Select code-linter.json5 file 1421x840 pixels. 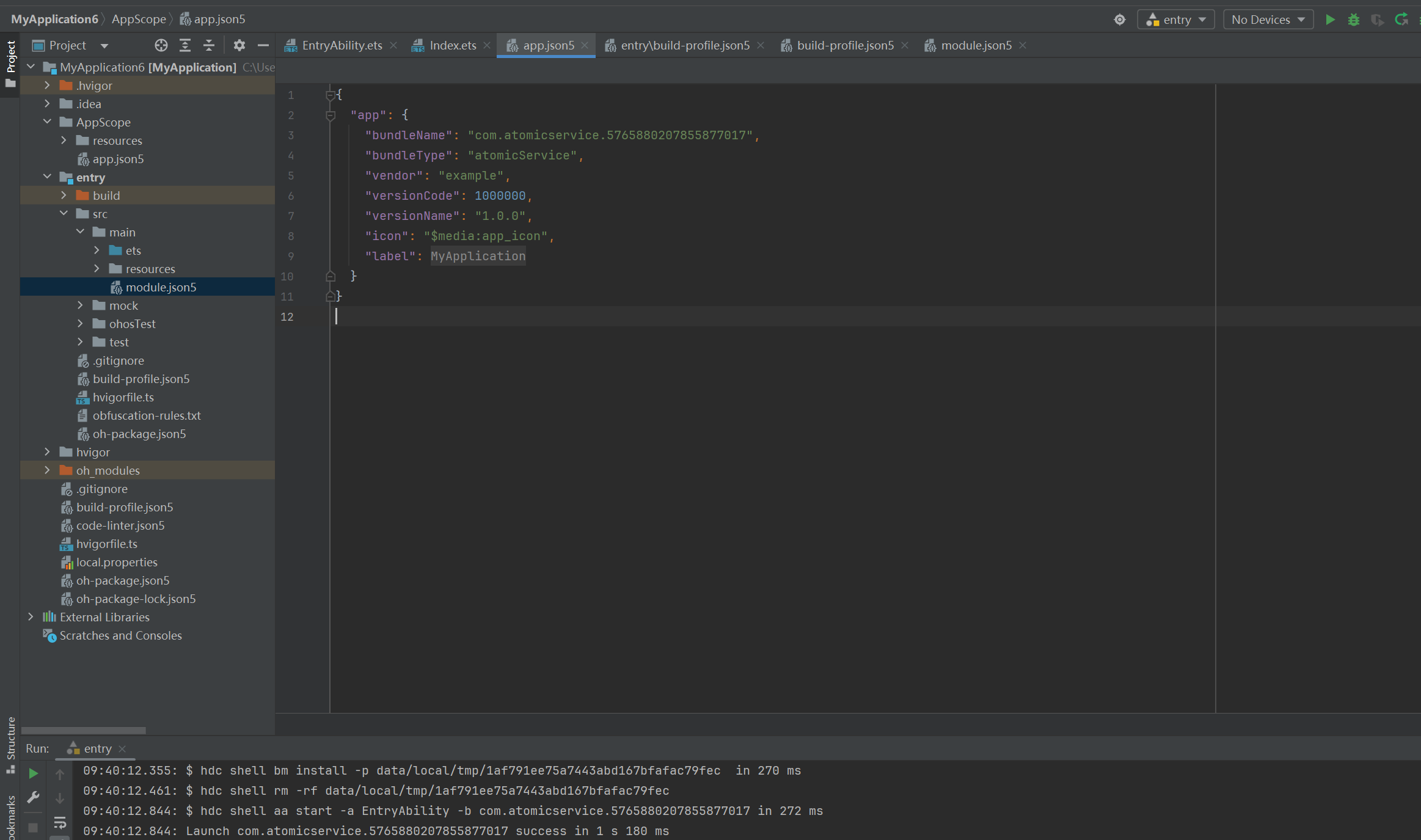[120, 525]
